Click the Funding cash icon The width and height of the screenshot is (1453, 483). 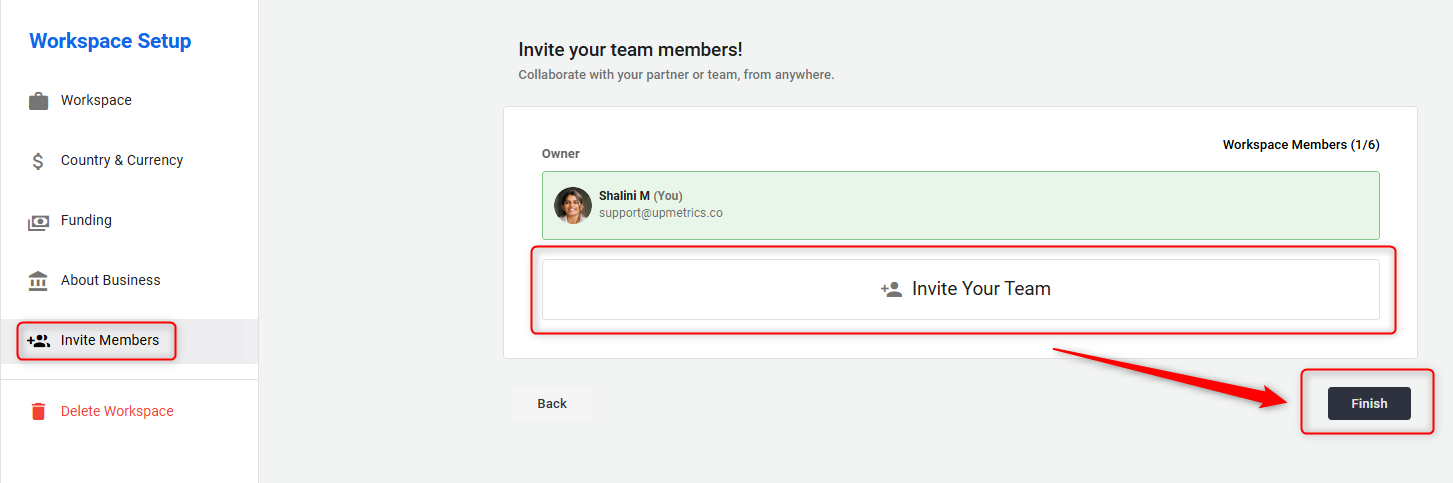coord(38,221)
